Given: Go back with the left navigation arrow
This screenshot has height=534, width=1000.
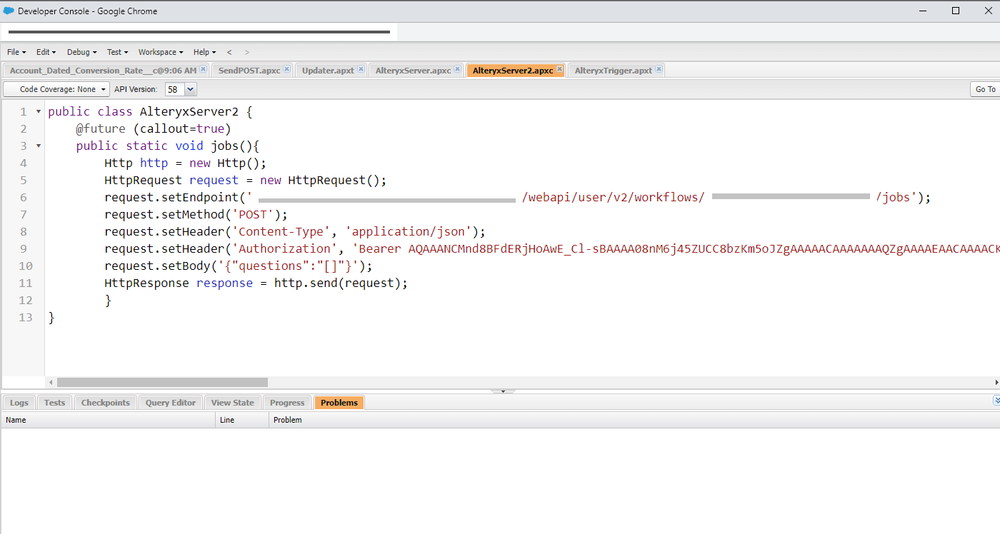Looking at the screenshot, I should click(229, 52).
